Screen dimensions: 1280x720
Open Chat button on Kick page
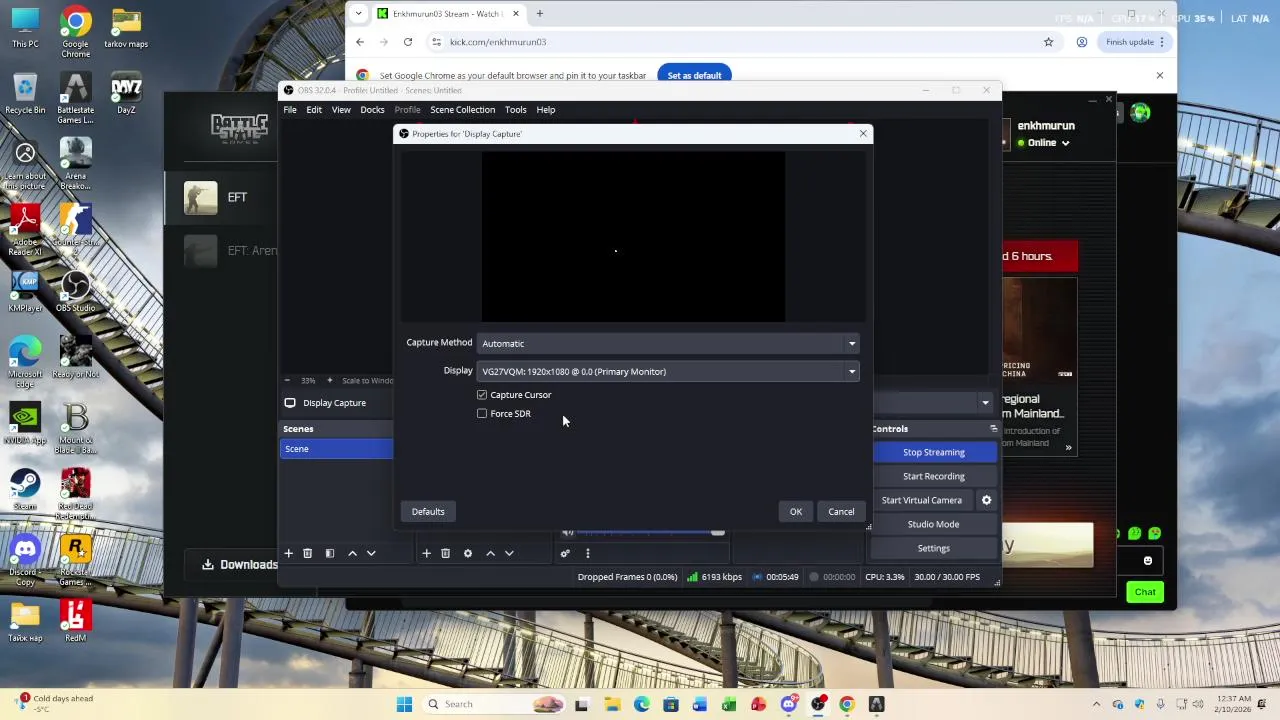click(1145, 592)
